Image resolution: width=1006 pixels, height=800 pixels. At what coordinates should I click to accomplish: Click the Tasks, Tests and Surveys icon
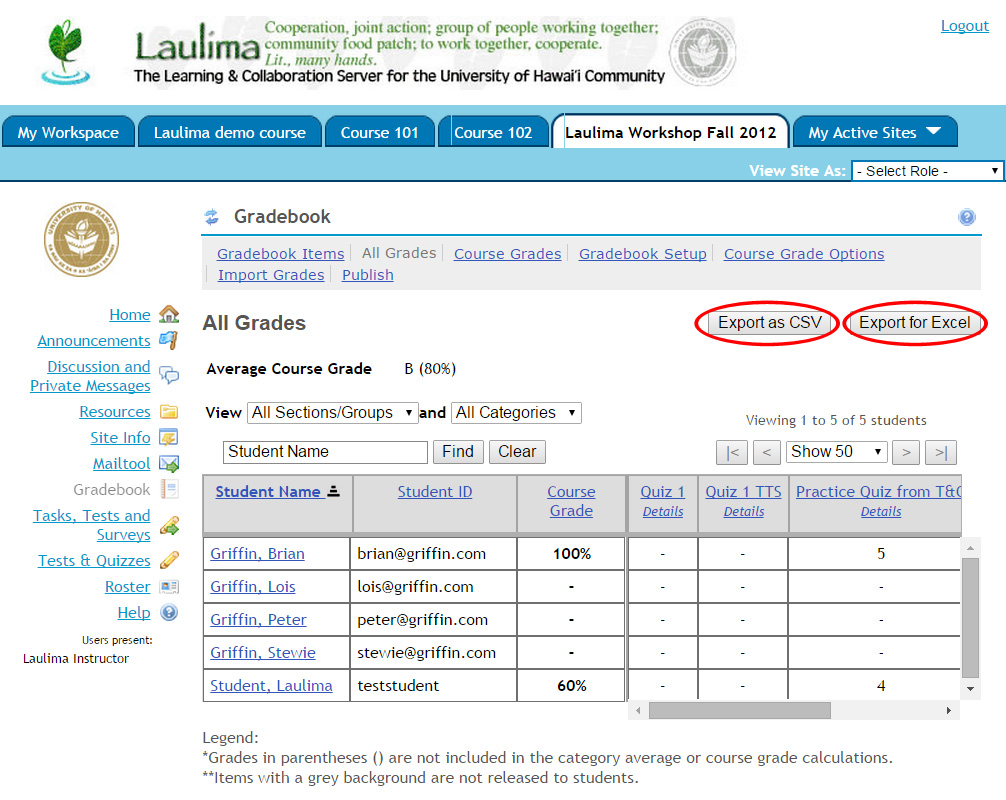coord(169,525)
